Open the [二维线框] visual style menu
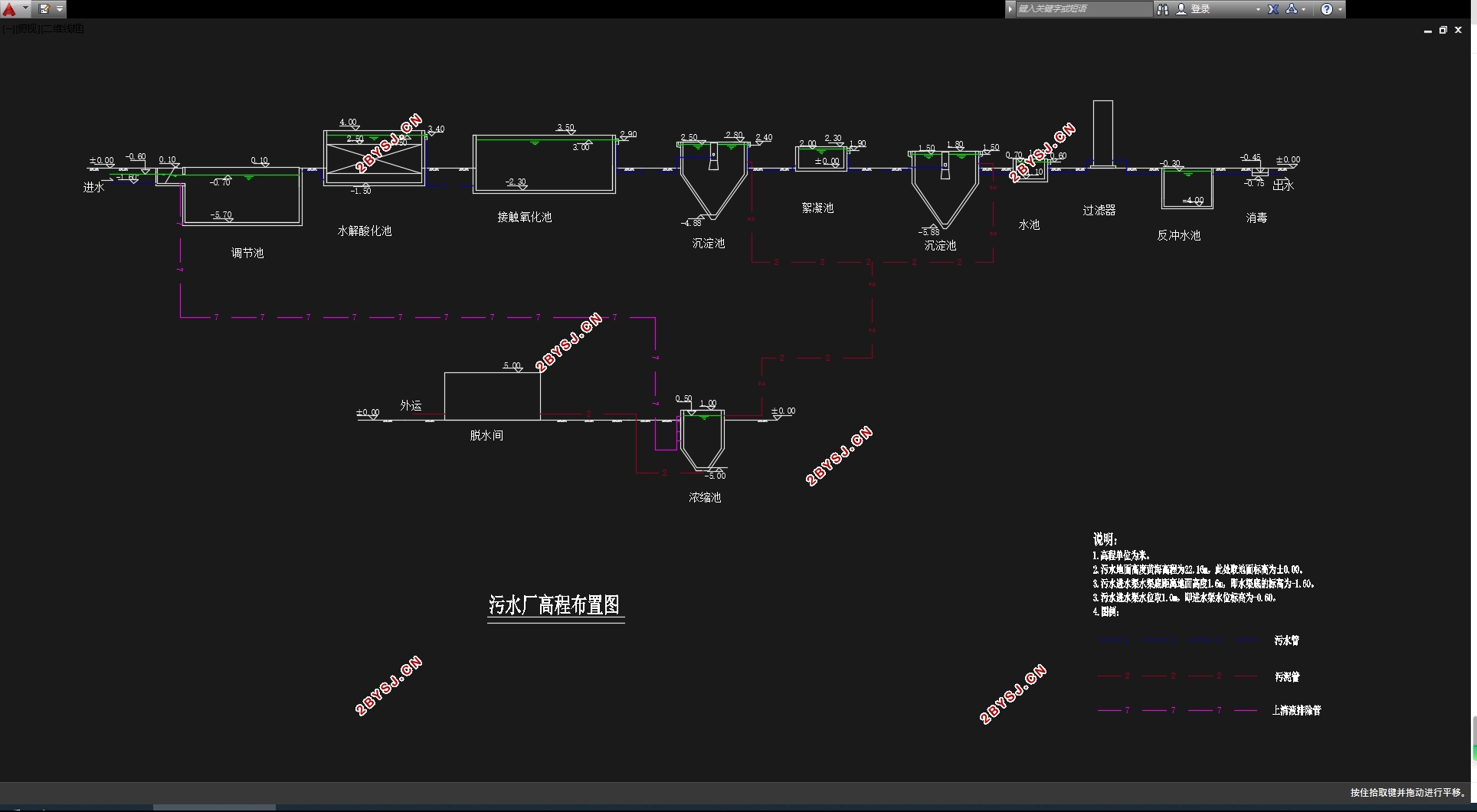This screenshot has width=1477, height=812. 62,28
